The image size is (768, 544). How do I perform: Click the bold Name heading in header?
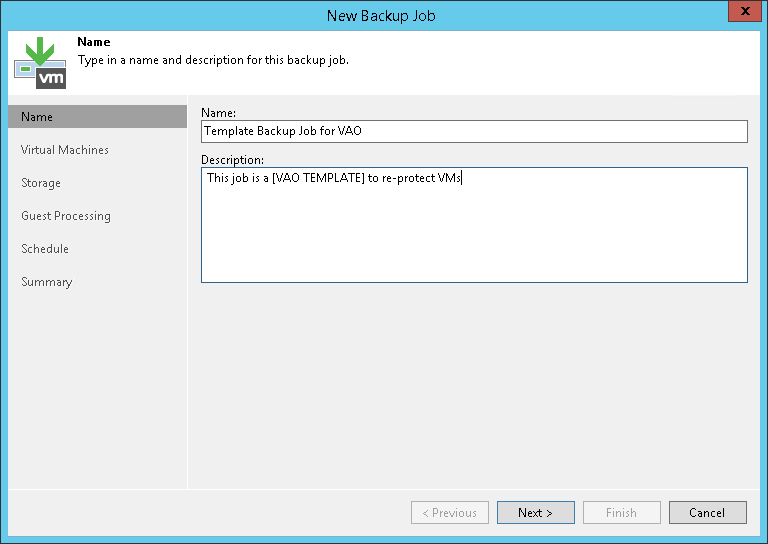tap(94, 43)
